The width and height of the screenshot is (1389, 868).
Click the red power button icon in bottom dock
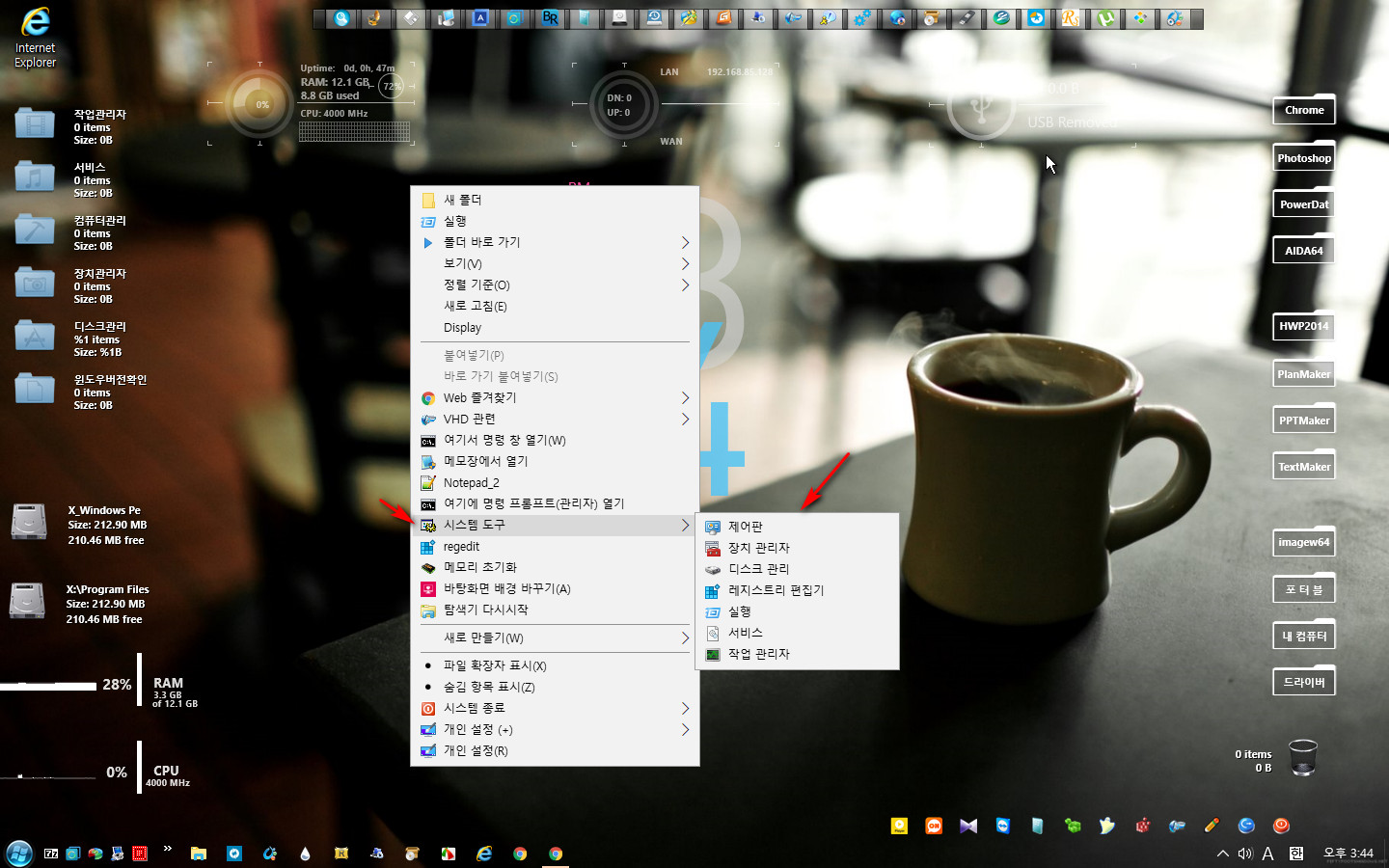(x=1281, y=826)
